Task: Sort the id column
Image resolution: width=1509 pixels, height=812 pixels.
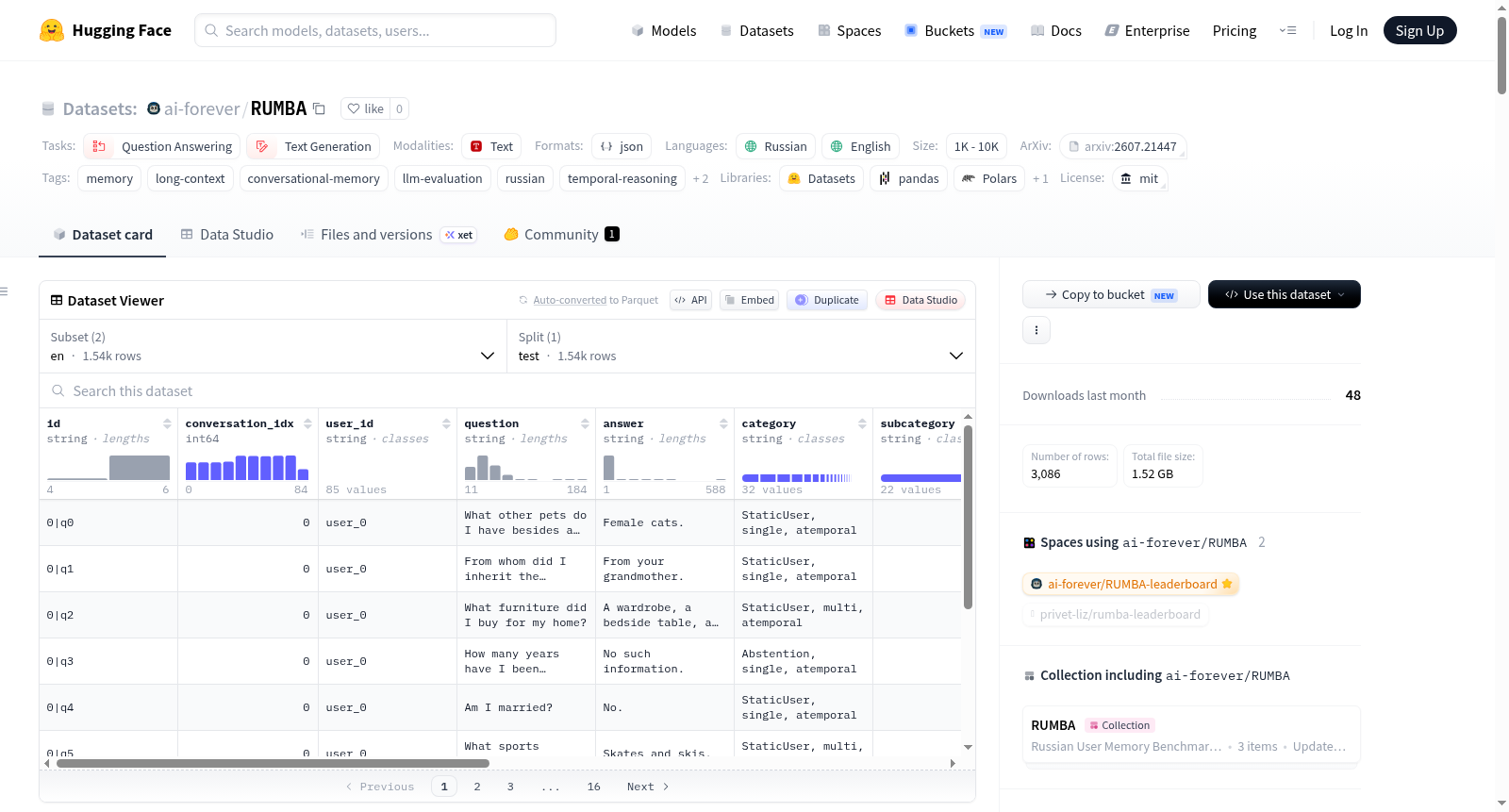Action: pos(167,423)
